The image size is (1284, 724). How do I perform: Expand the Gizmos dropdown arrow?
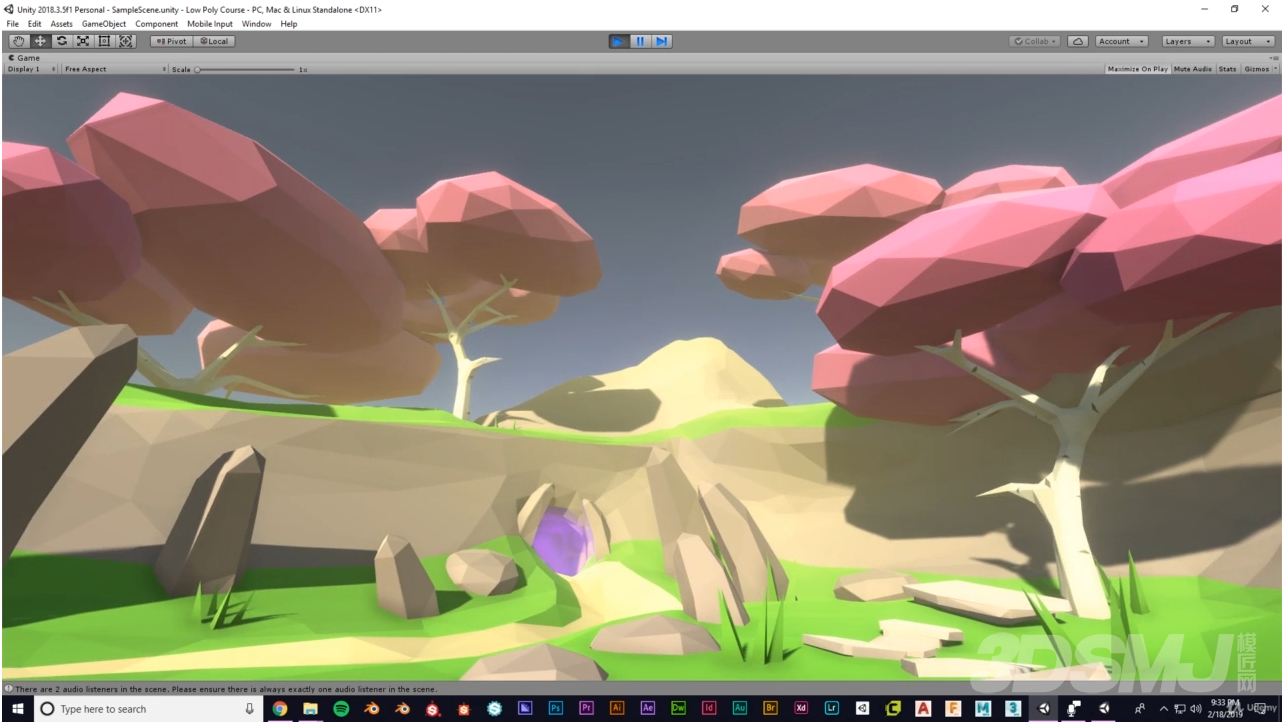[1274, 69]
